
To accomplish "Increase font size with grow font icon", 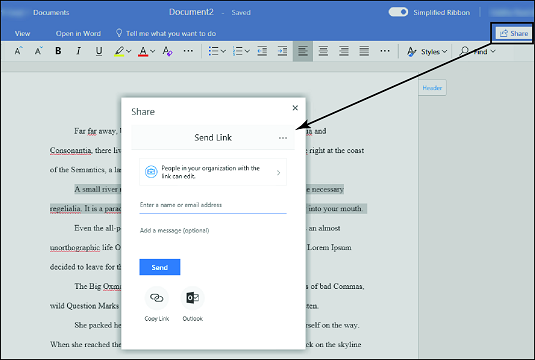I will click(x=18, y=51).
